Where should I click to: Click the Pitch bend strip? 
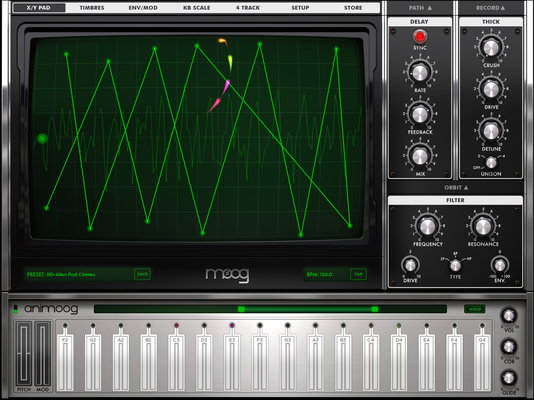[x=24, y=353]
